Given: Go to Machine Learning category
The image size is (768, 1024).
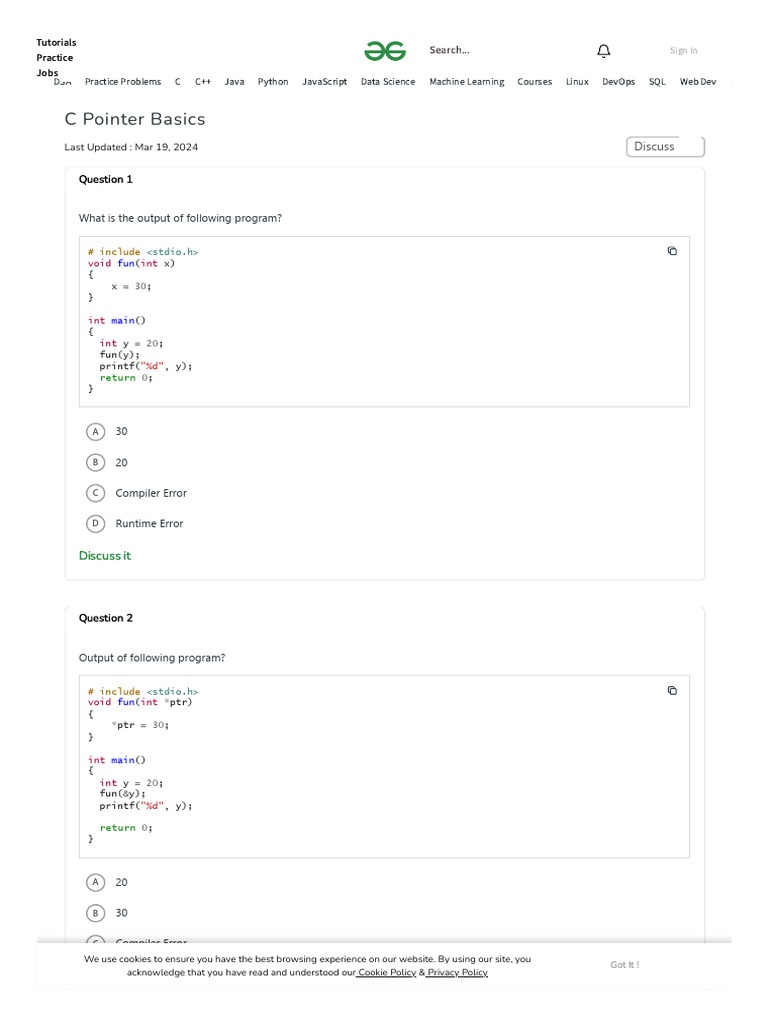Looking at the screenshot, I should pos(466,82).
